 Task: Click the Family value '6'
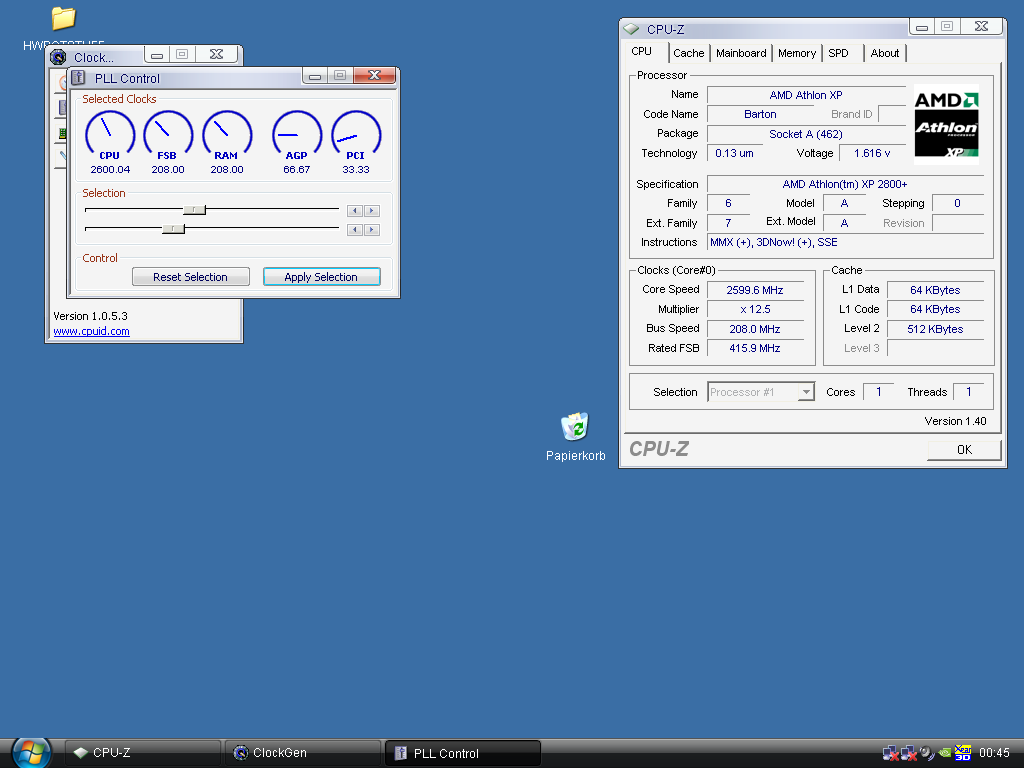tap(728, 203)
